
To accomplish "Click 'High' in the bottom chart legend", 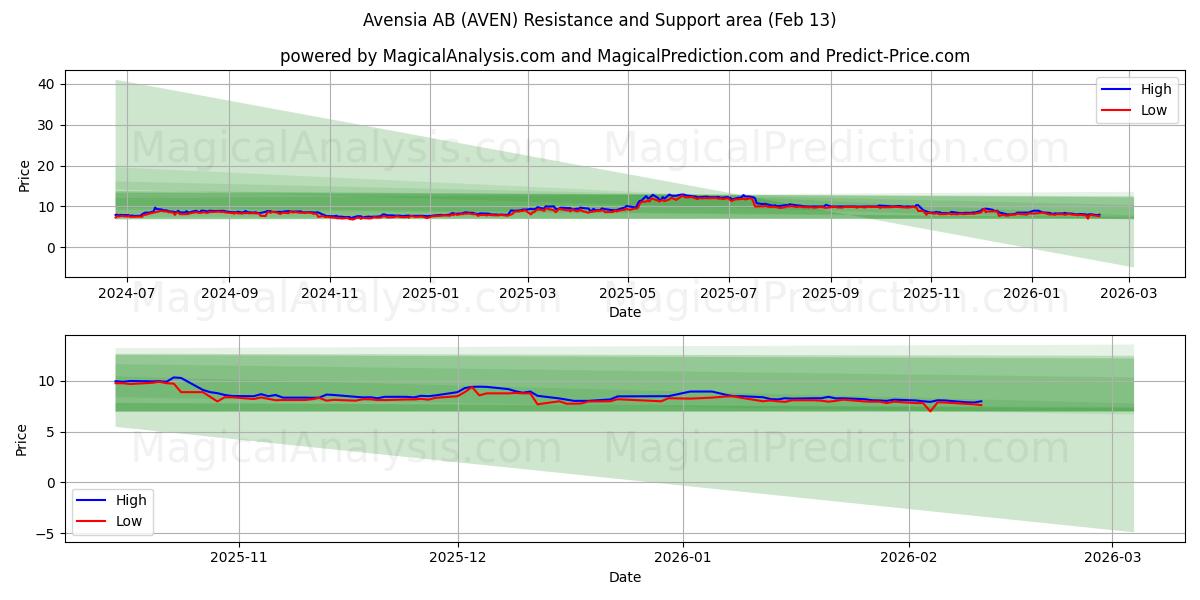I will tap(131, 500).
